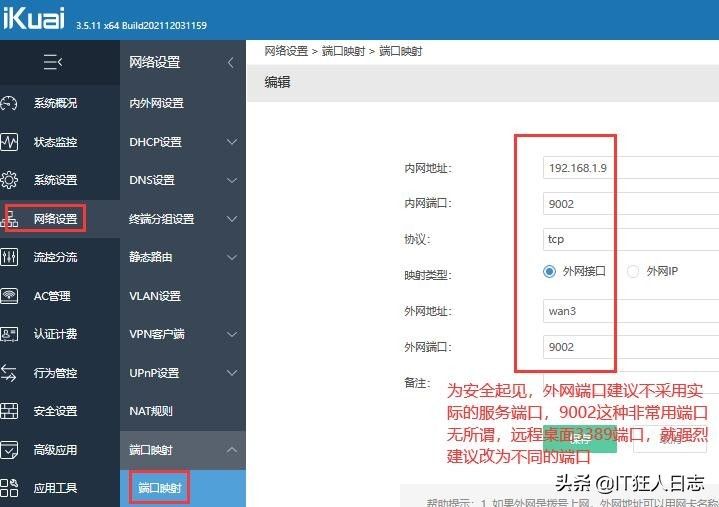
Task: Click 内网地址 field with 192.168.1.9
Action: 631,168
